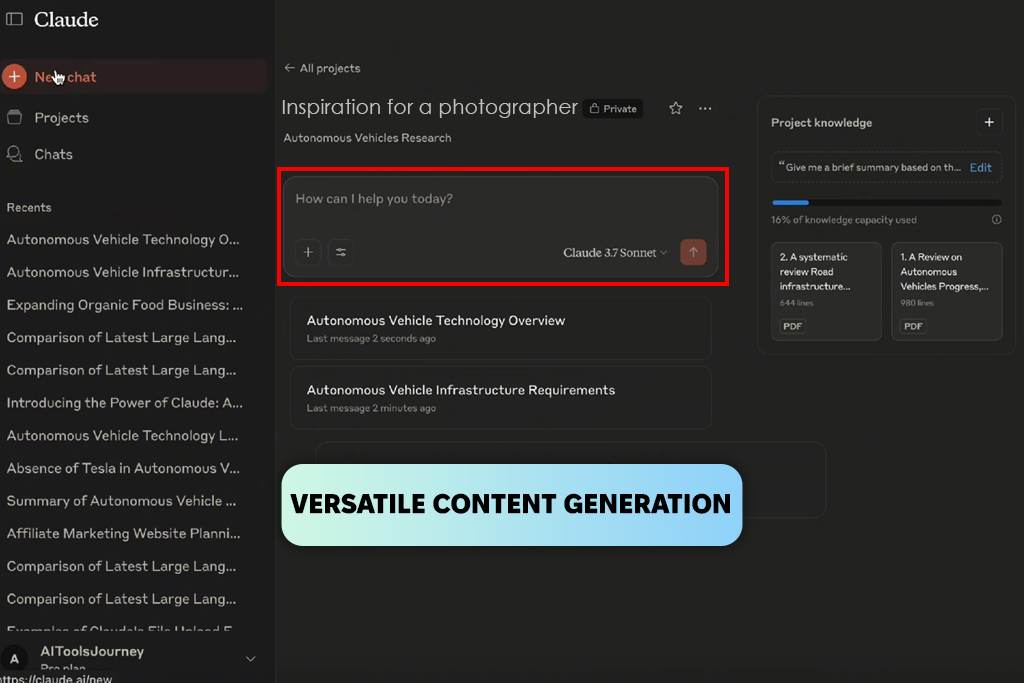
Task: Click the Claude logo title
Action: tap(66, 20)
